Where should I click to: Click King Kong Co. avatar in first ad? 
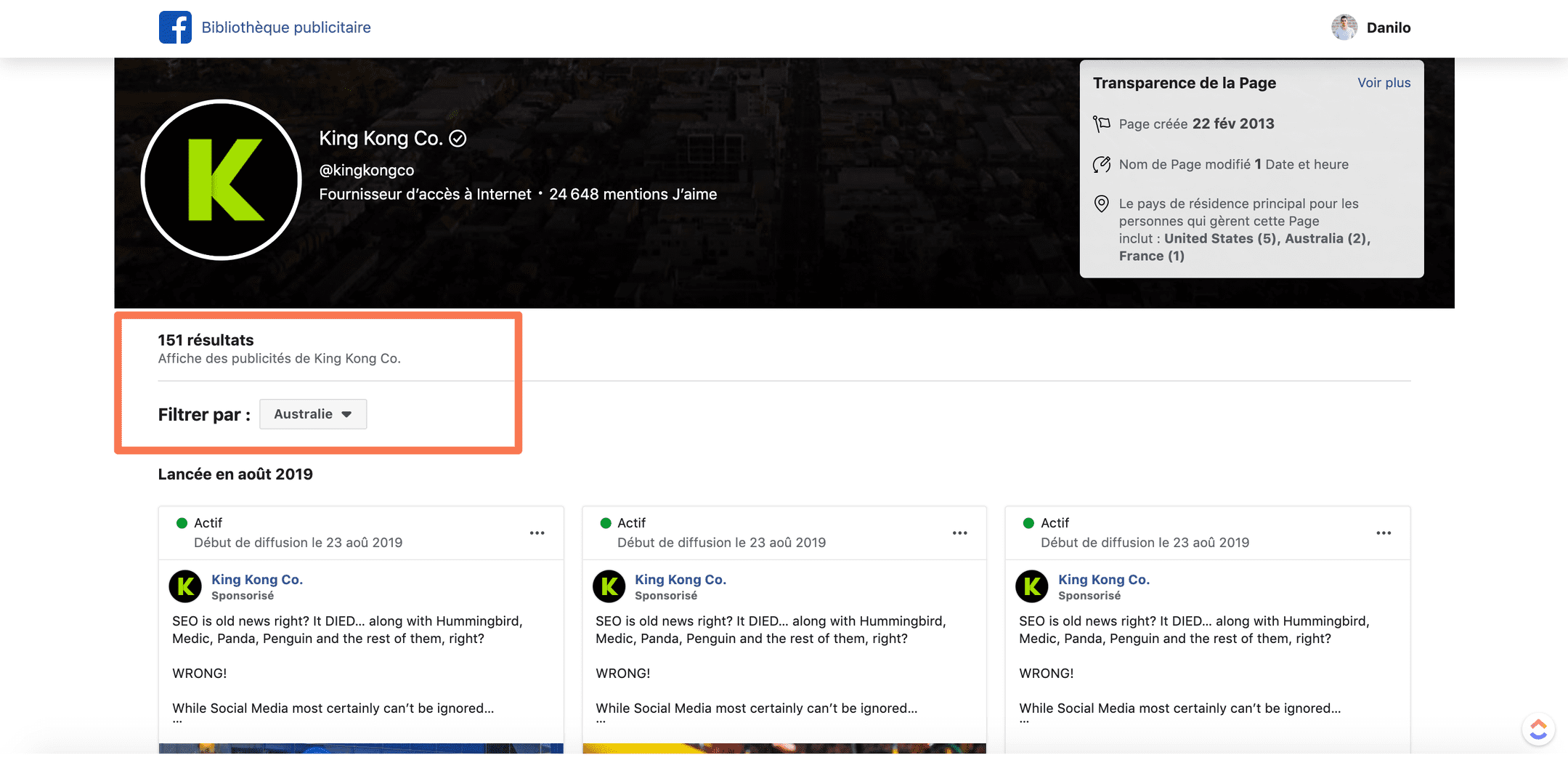186,586
